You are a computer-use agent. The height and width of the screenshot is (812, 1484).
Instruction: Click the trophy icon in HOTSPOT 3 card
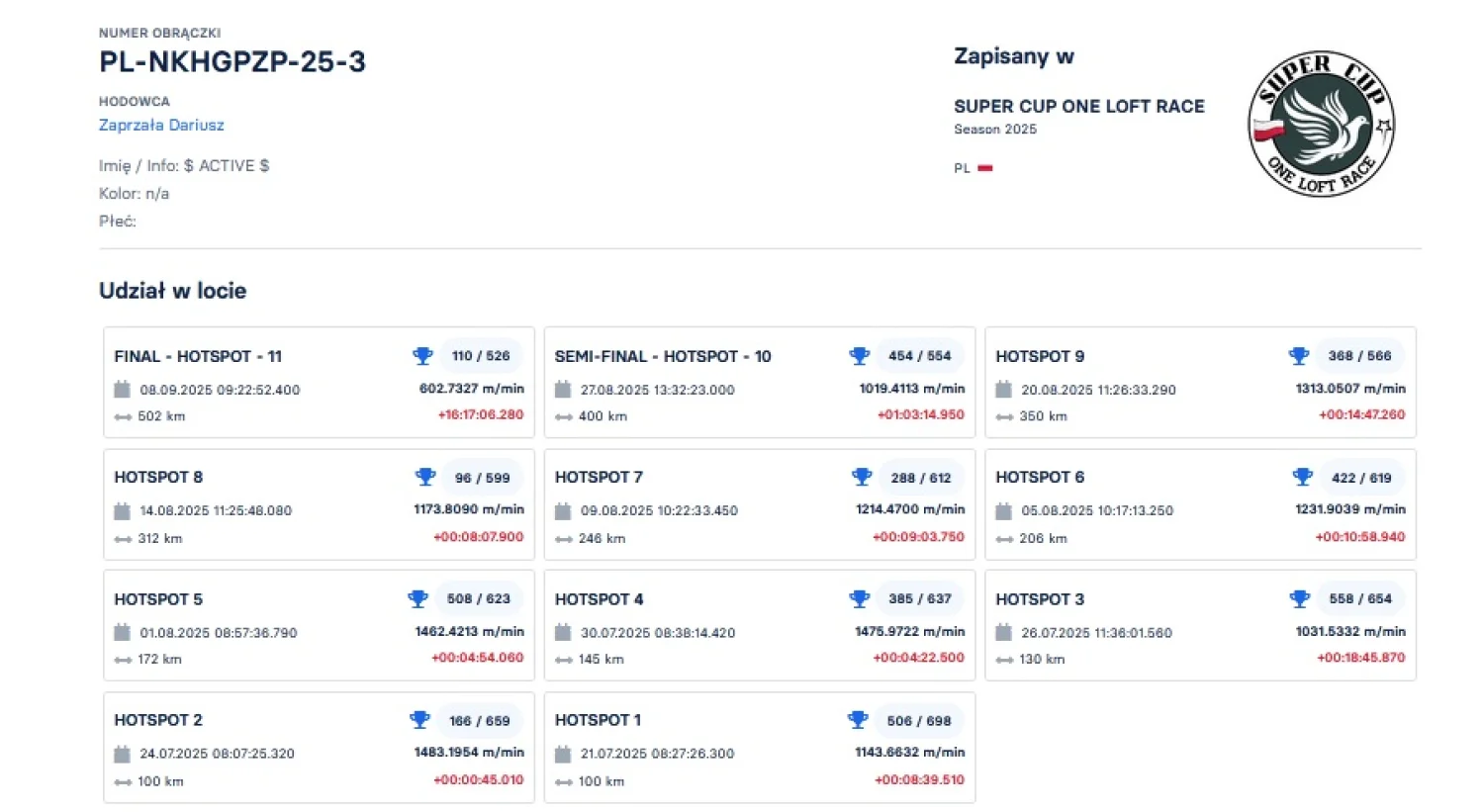click(1299, 599)
